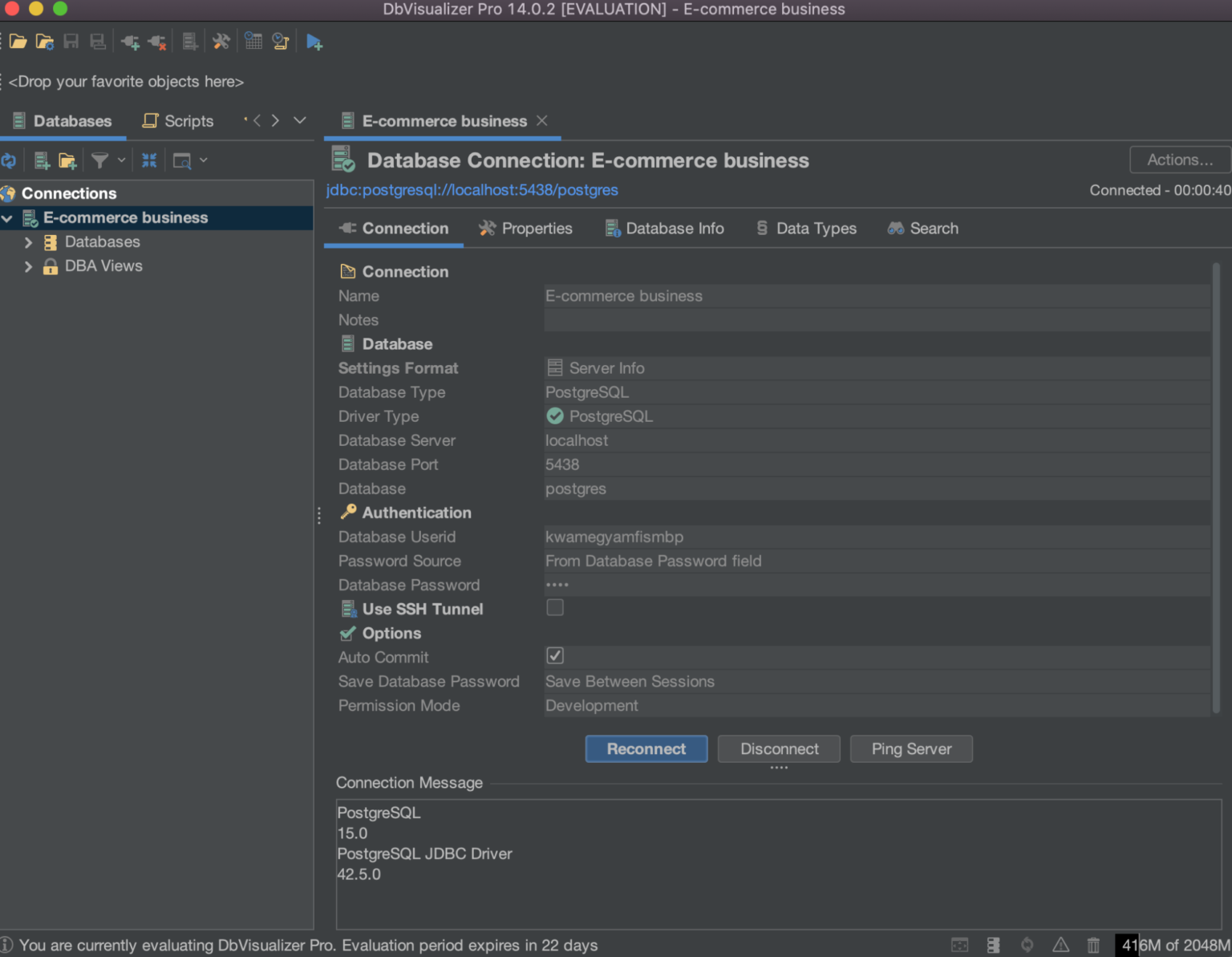Open Tool Properties via the wrench icon
1232x957 pixels.
tap(221, 41)
